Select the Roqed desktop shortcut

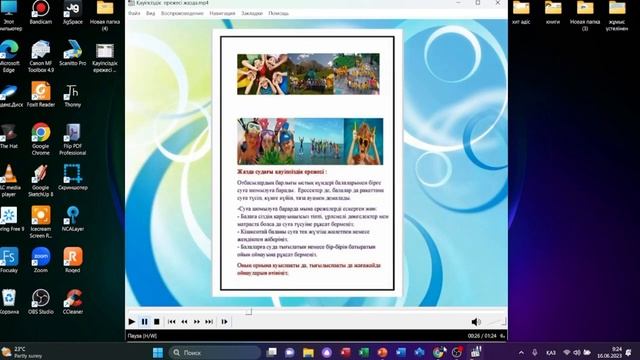pos(73,260)
